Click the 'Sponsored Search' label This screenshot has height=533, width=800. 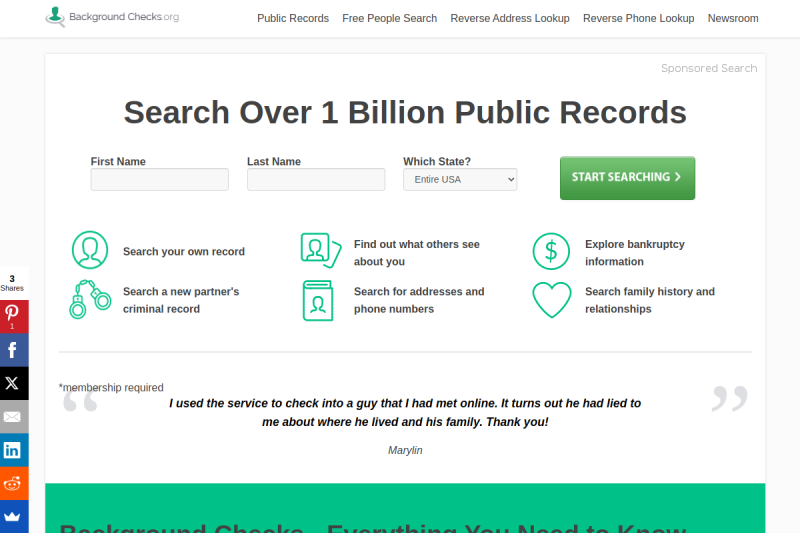click(x=709, y=68)
